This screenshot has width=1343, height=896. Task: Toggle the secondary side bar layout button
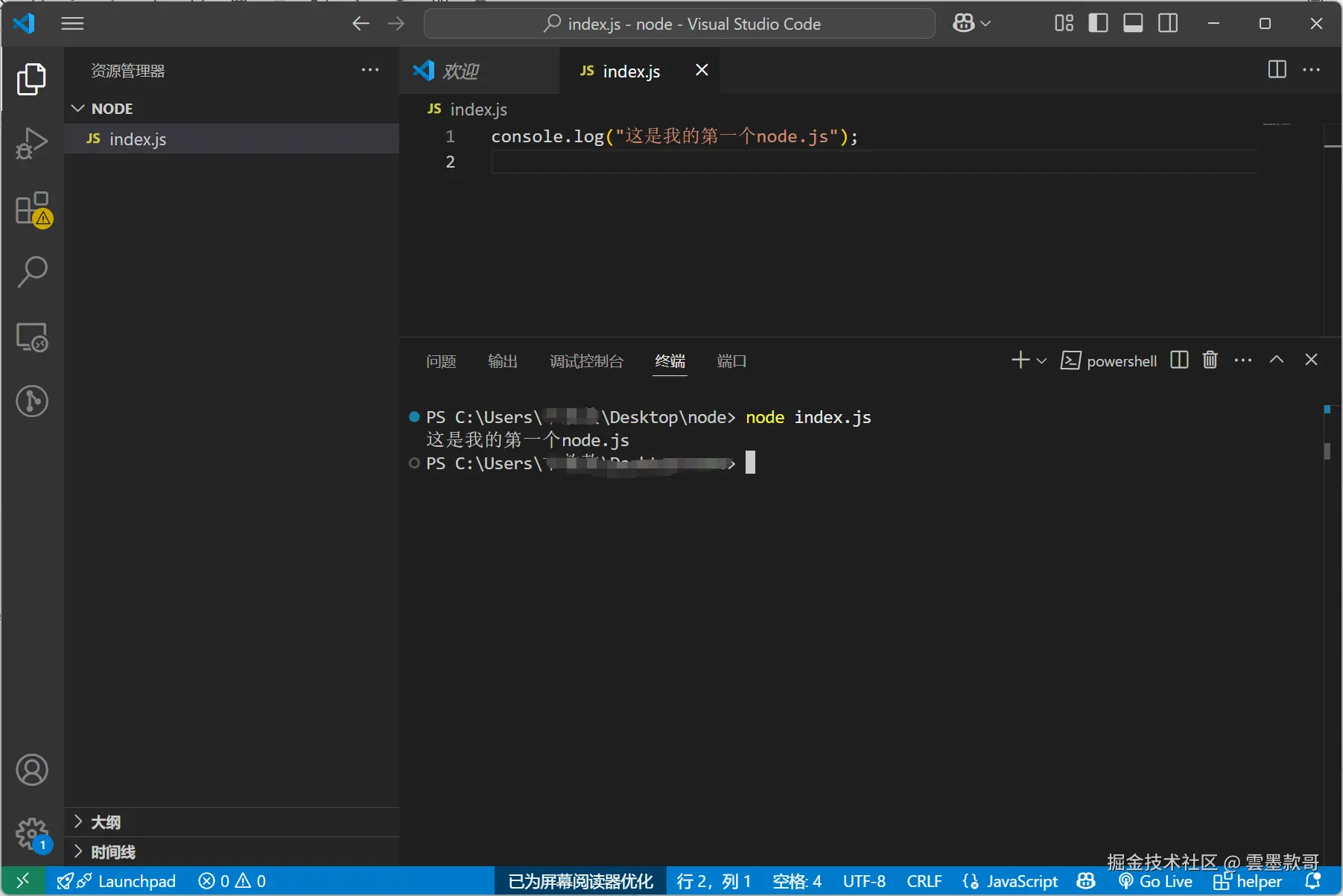[1168, 24]
